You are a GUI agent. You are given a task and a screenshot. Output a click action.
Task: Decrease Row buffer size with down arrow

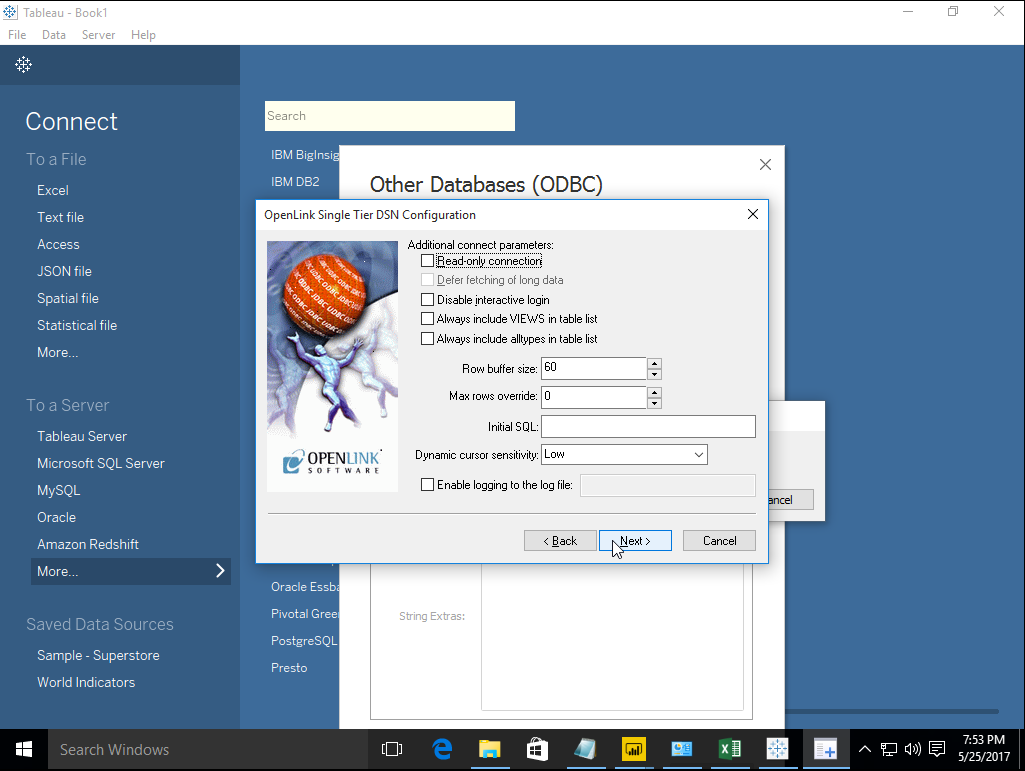(654, 374)
